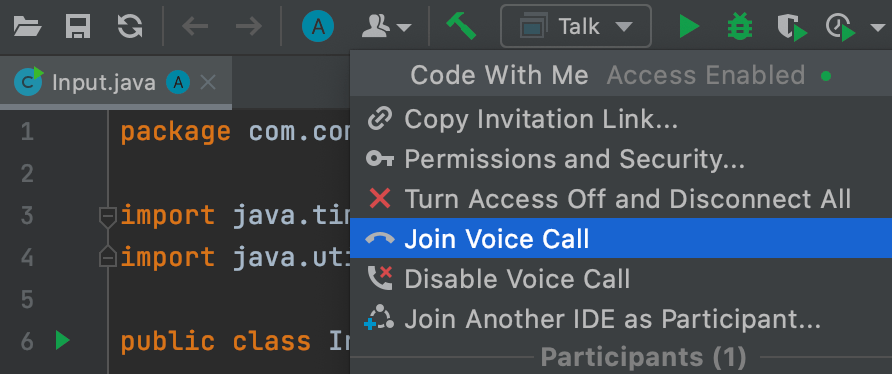Screen dimensions: 892x374
Task: Click the Forward navigation arrow
Action: [249, 27]
